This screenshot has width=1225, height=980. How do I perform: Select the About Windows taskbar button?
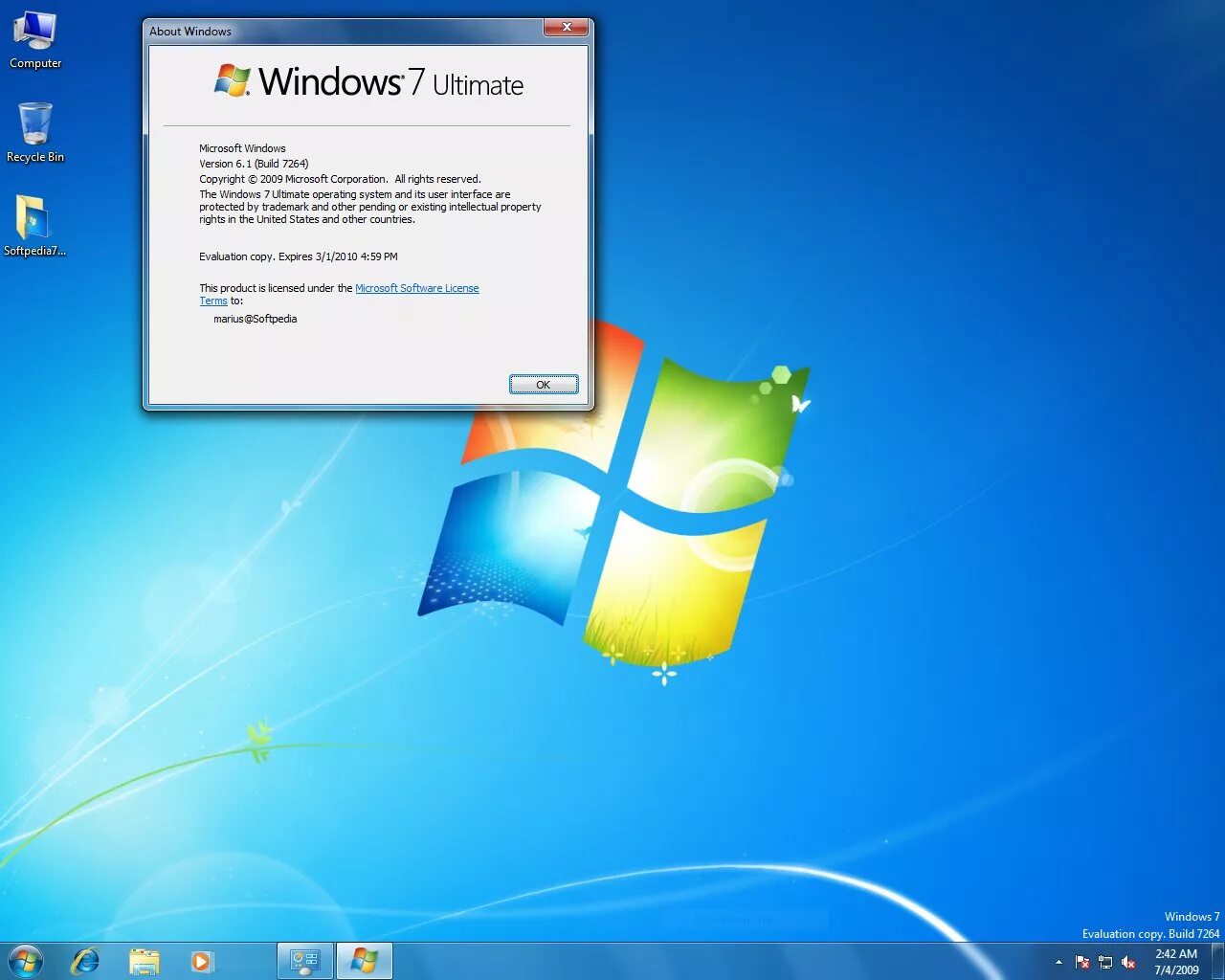tap(364, 961)
